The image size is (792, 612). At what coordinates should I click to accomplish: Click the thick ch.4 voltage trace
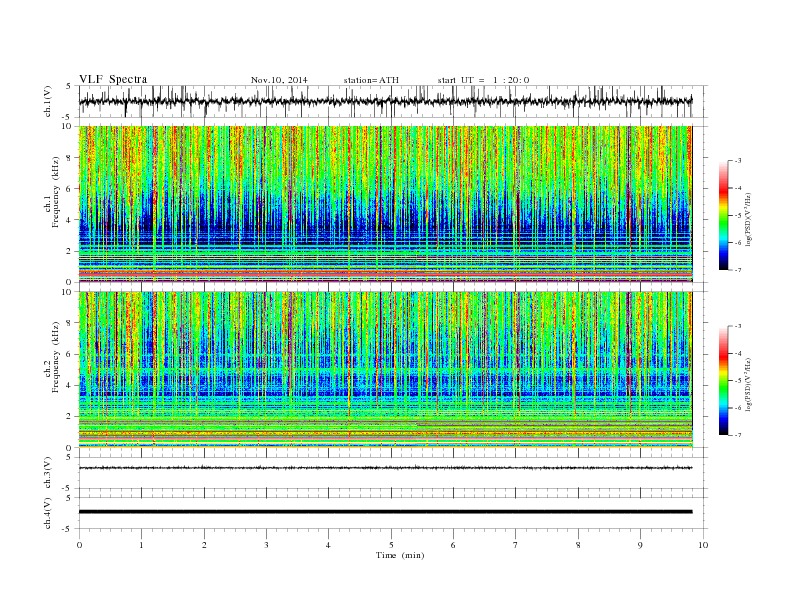coord(385,512)
